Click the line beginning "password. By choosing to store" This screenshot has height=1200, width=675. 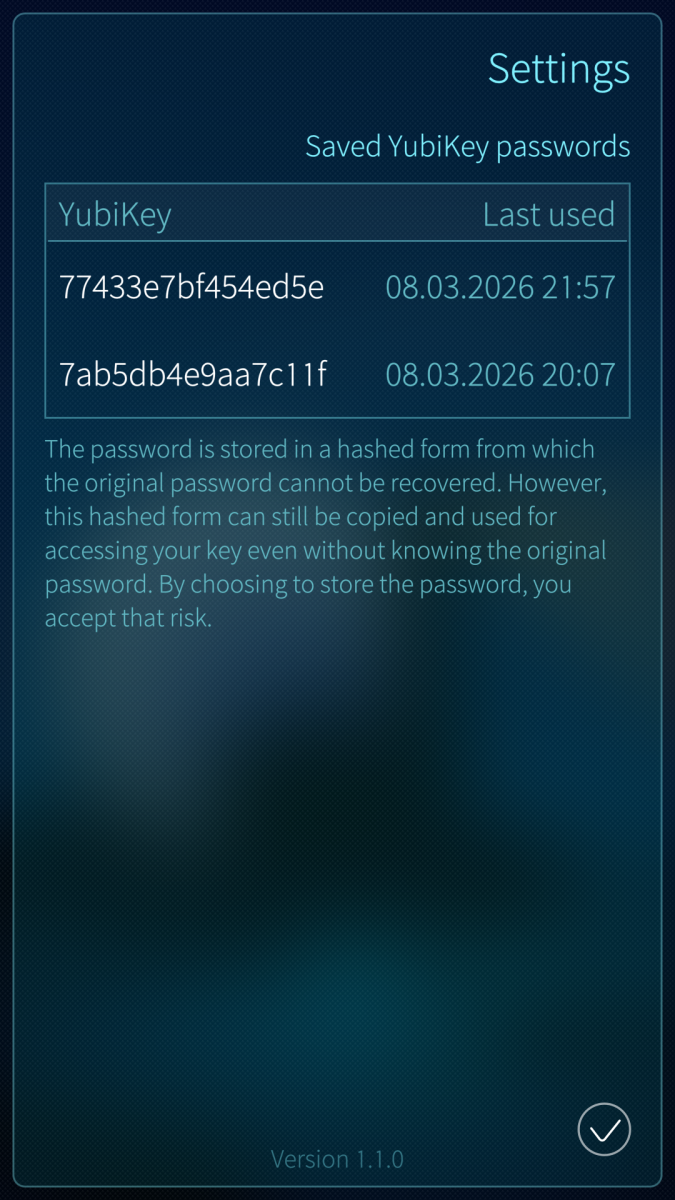click(308, 584)
